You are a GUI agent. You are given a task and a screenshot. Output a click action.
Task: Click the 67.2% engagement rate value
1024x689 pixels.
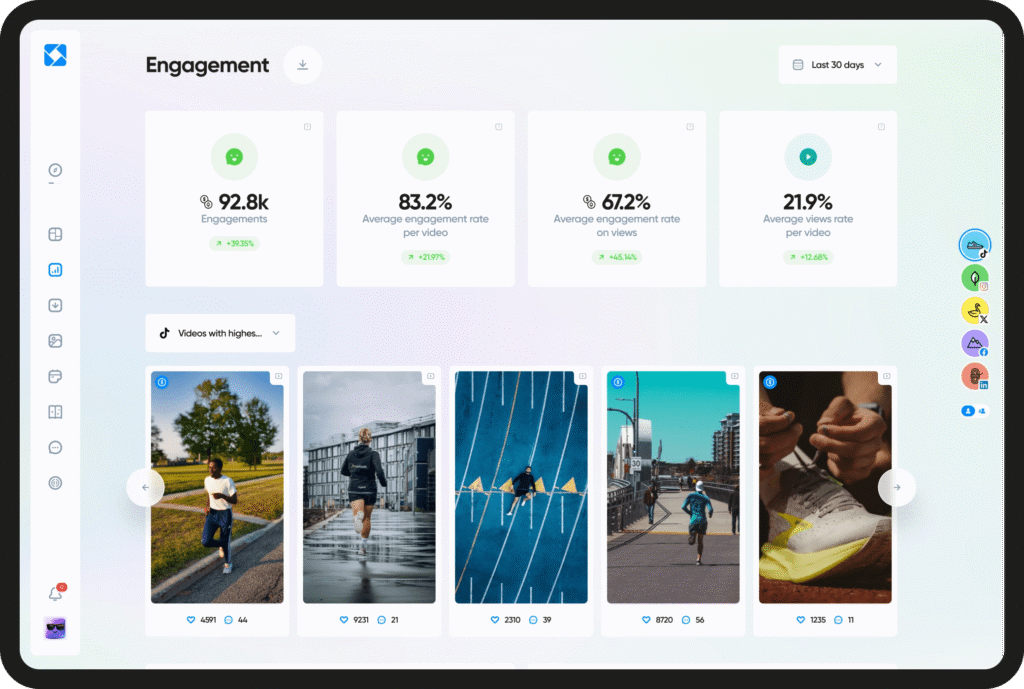(626, 202)
